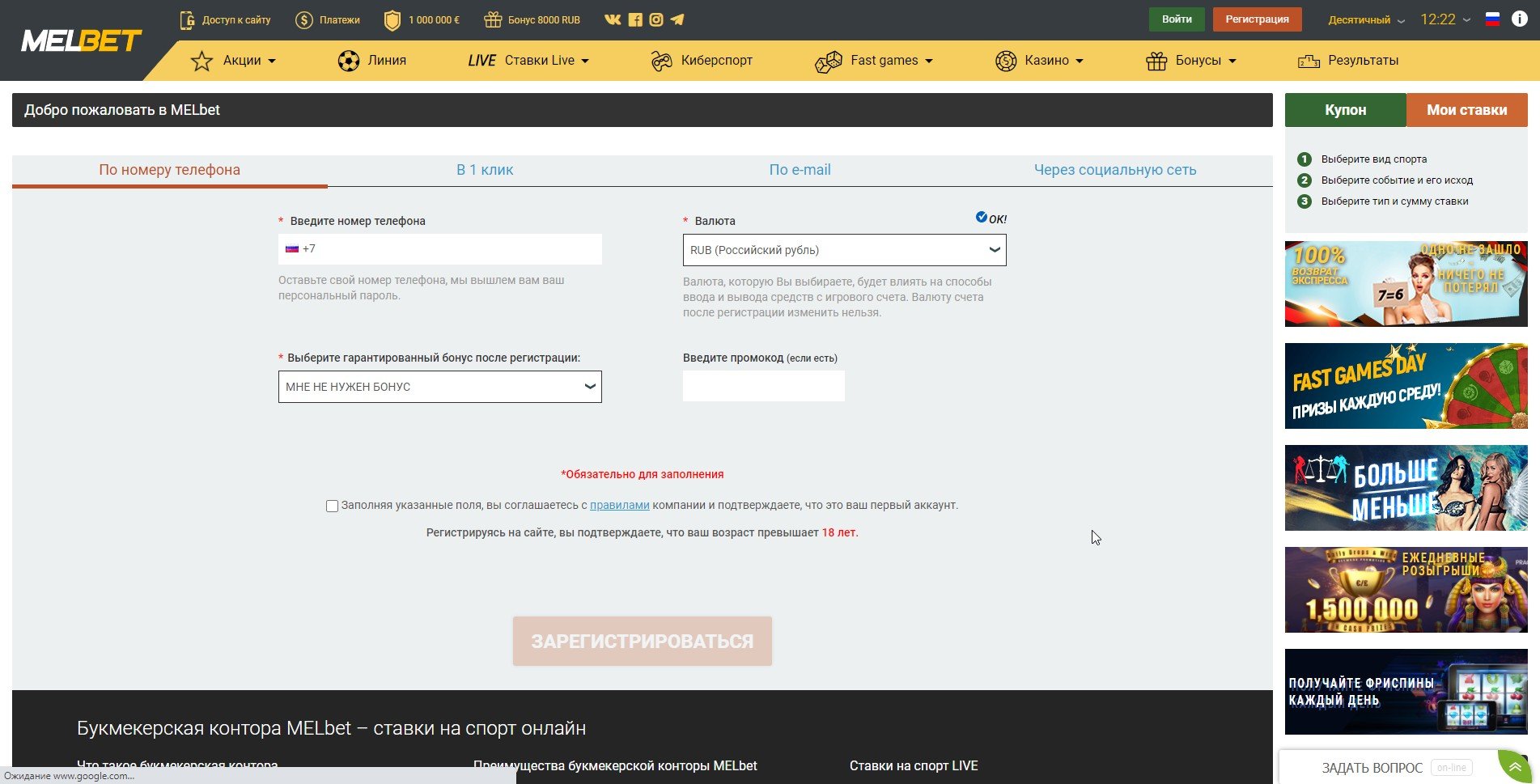The width and height of the screenshot is (1540, 784).
Task: Click the Russian flag language icon
Action: point(1492,19)
